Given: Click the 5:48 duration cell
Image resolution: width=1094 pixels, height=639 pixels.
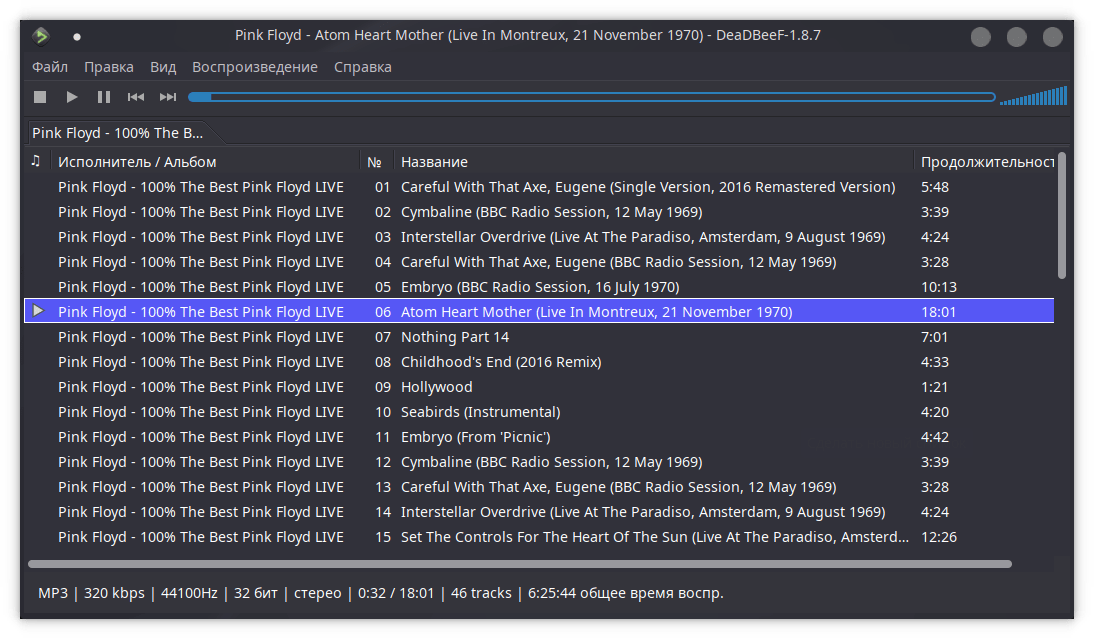Looking at the screenshot, I should pyautogui.click(x=934, y=187).
